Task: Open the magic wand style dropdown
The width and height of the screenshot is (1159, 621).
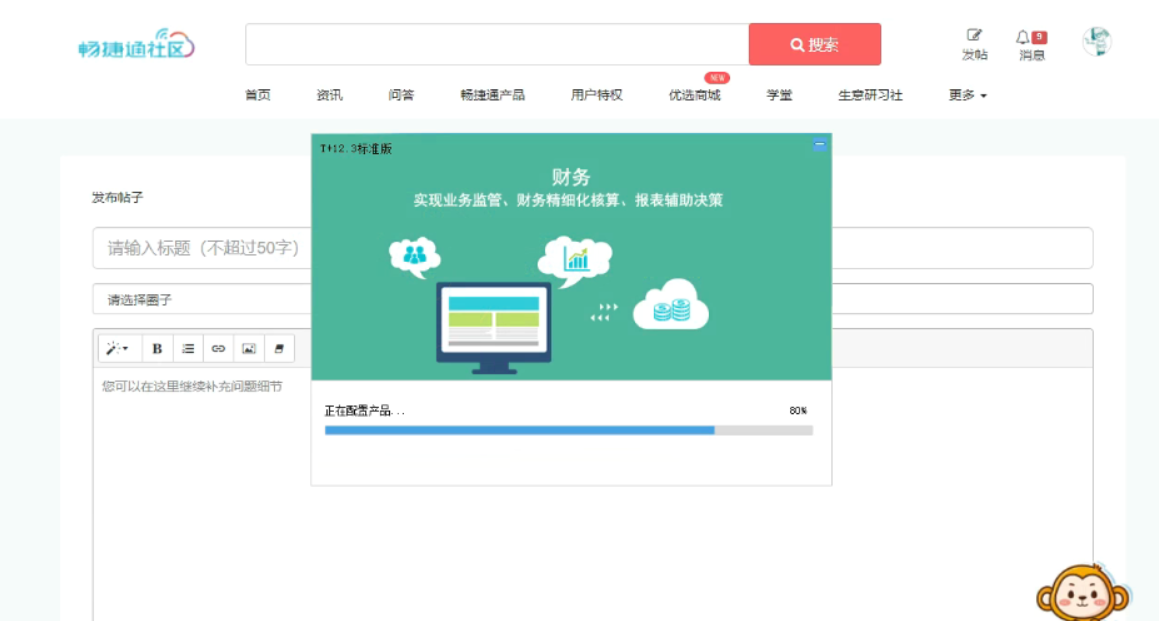Action: tap(118, 348)
